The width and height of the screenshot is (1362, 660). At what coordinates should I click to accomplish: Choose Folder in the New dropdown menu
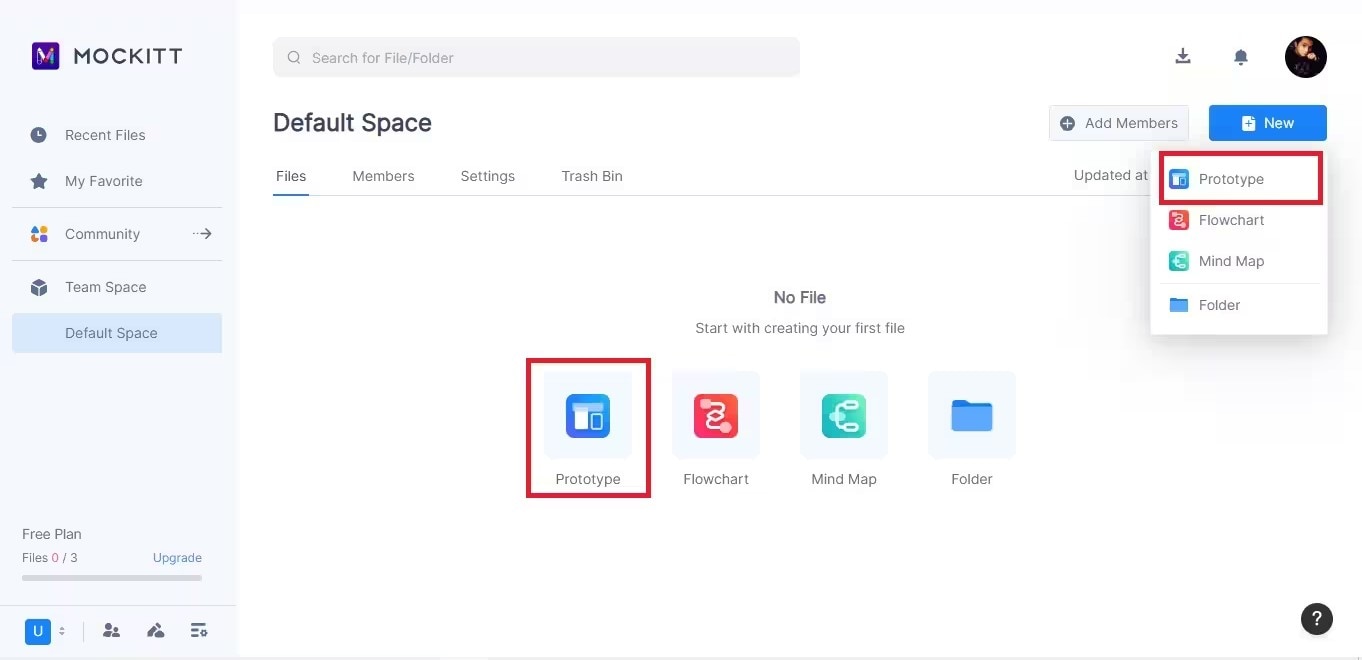tap(1240, 305)
